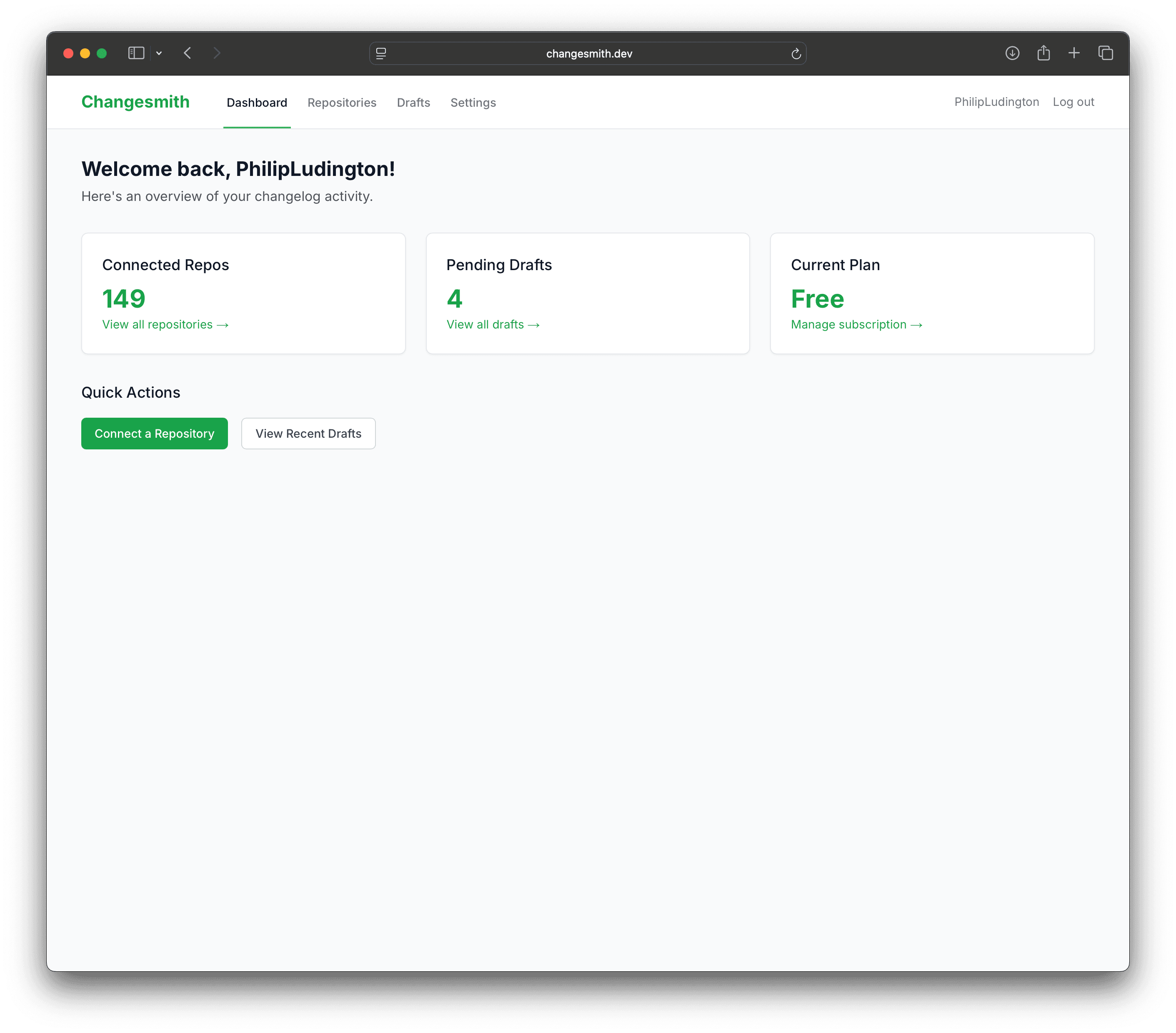Click the Safari reload page icon
Image resolution: width=1176 pixels, height=1033 pixels.
[796, 53]
